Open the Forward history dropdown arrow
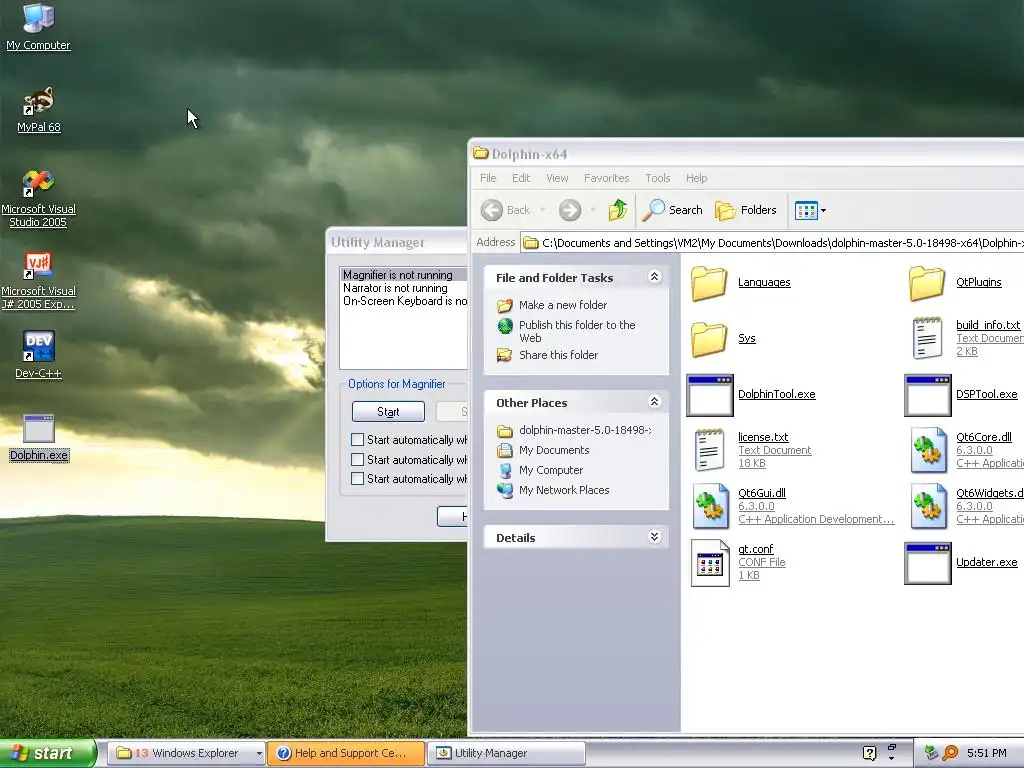The image size is (1024, 768). point(593,210)
